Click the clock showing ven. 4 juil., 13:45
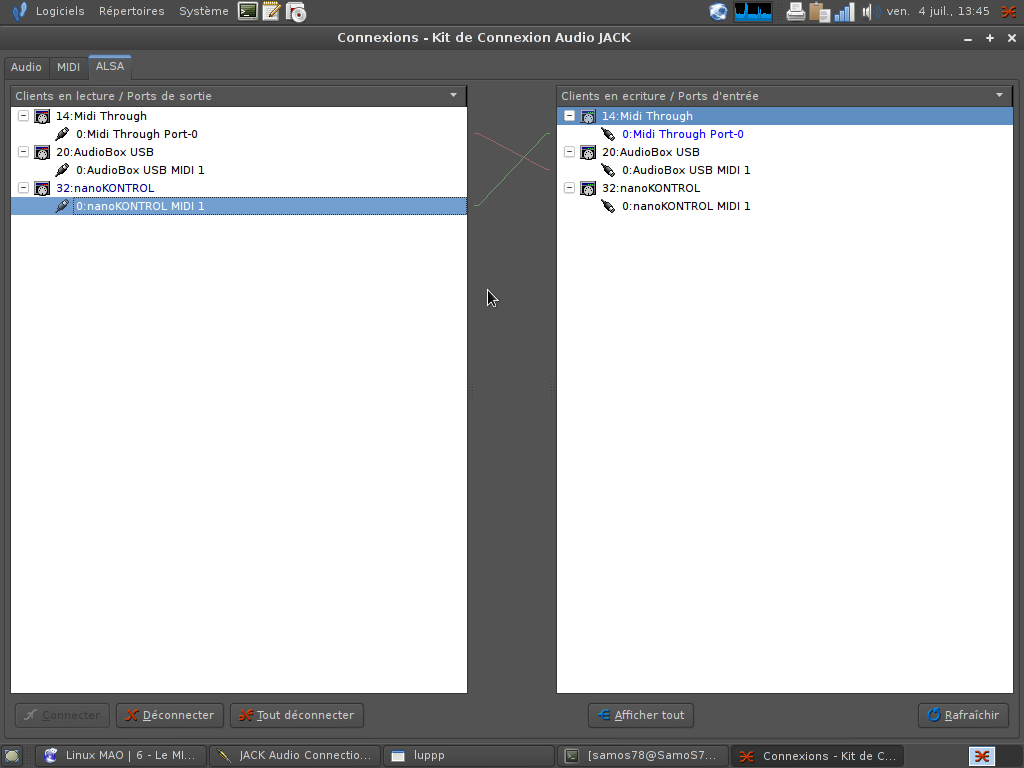The width and height of the screenshot is (1024, 768). pyautogui.click(x=938, y=11)
